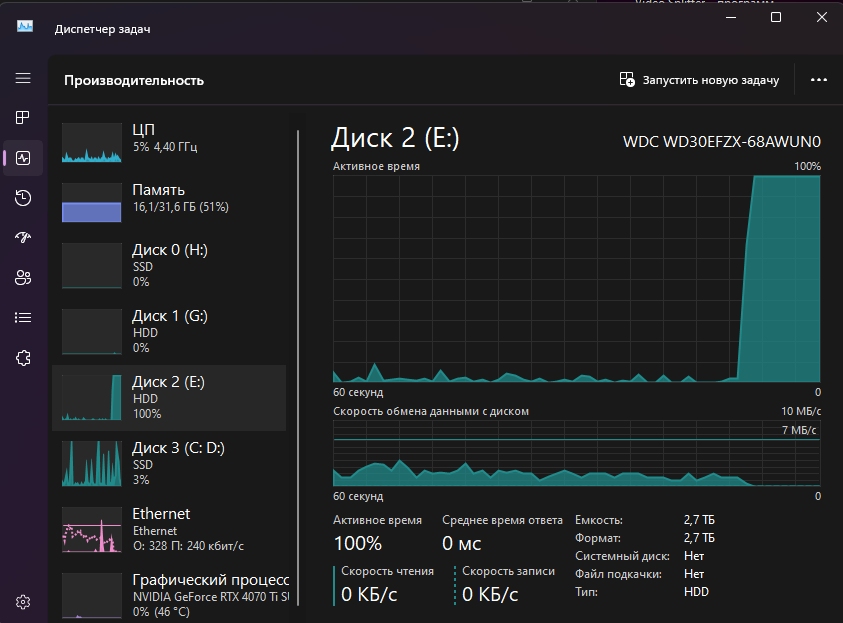Minimize the Task Manager window
843x623 pixels.
click(x=731, y=17)
